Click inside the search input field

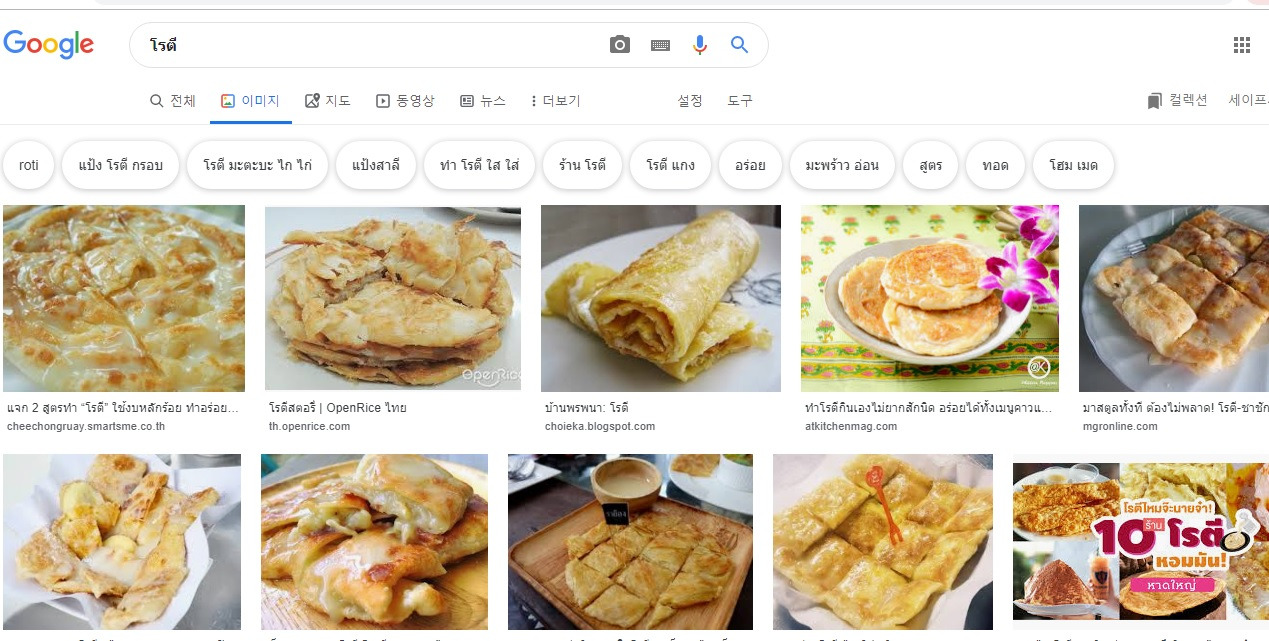[x=350, y=44]
